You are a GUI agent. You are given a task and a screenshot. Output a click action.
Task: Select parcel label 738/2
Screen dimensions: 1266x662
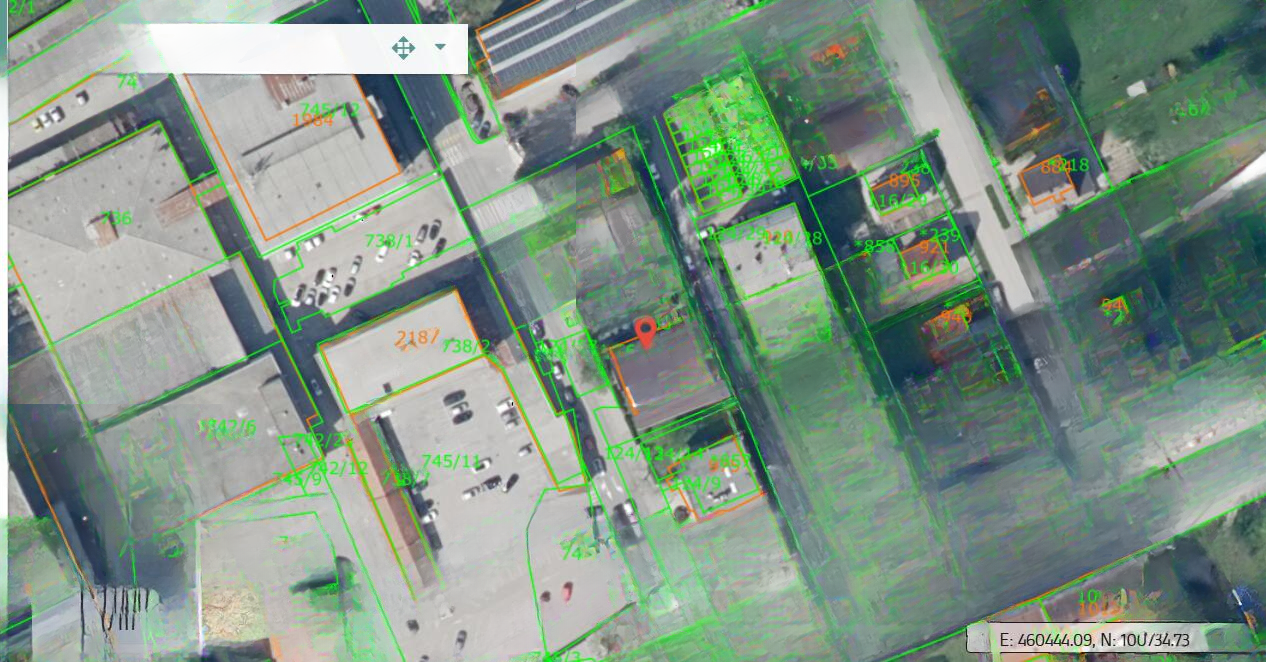pos(466,347)
